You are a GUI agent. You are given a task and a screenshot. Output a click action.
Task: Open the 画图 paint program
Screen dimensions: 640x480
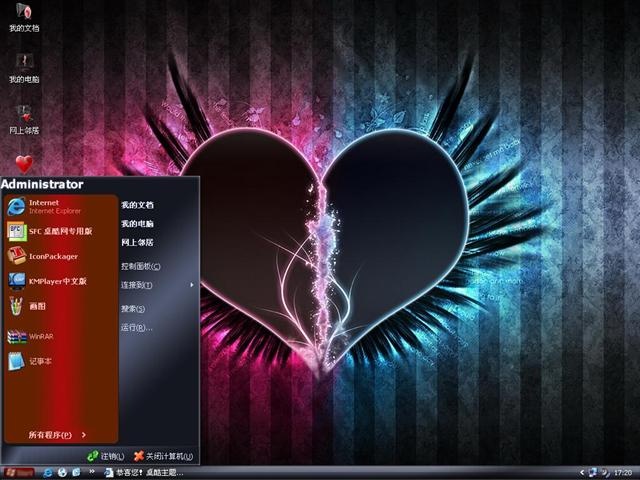coord(60,306)
